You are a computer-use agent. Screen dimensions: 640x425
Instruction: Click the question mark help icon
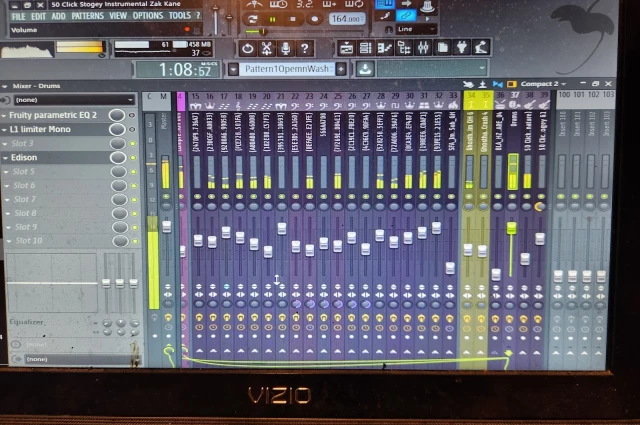click(x=307, y=48)
